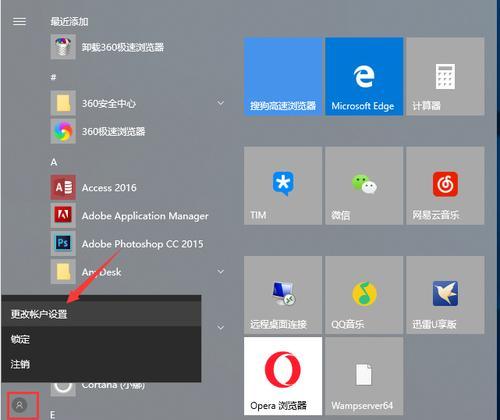Click the Access 2016 icon
The height and width of the screenshot is (420, 500).
coord(63,187)
